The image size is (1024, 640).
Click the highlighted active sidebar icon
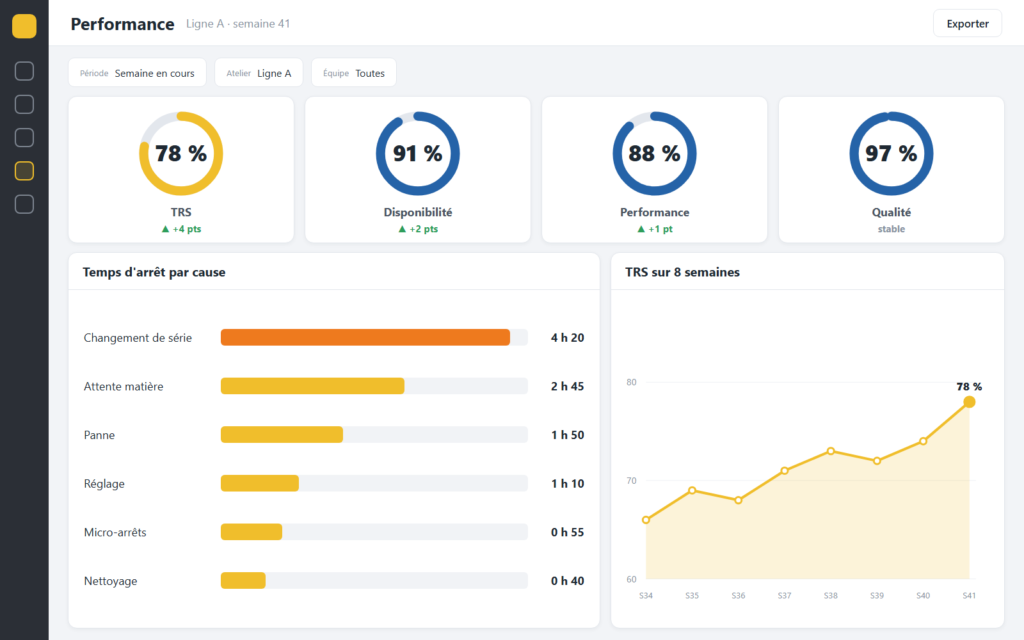[24, 171]
